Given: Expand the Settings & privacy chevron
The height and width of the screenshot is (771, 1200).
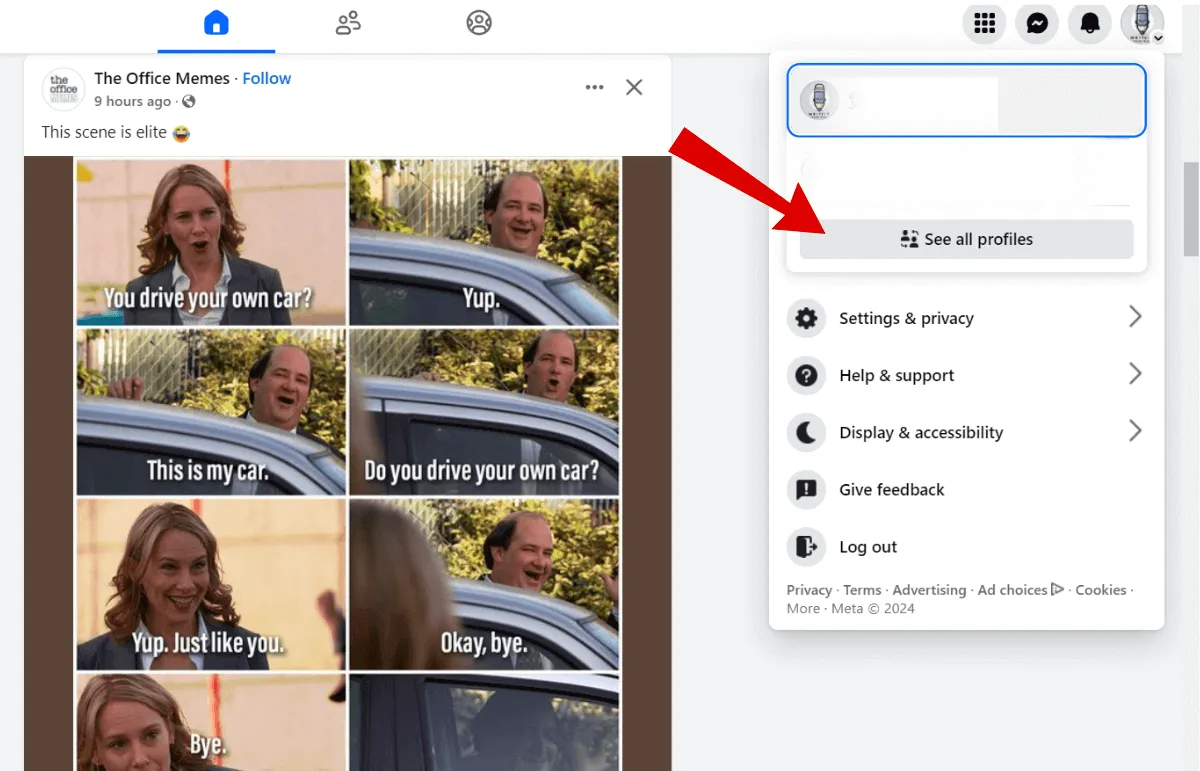Looking at the screenshot, I should coord(1135,317).
